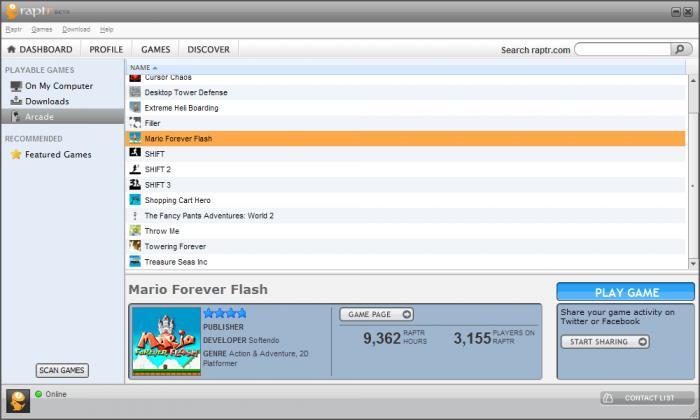Click the START SHARING button
The image size is (700, 420).
[605, 341]
